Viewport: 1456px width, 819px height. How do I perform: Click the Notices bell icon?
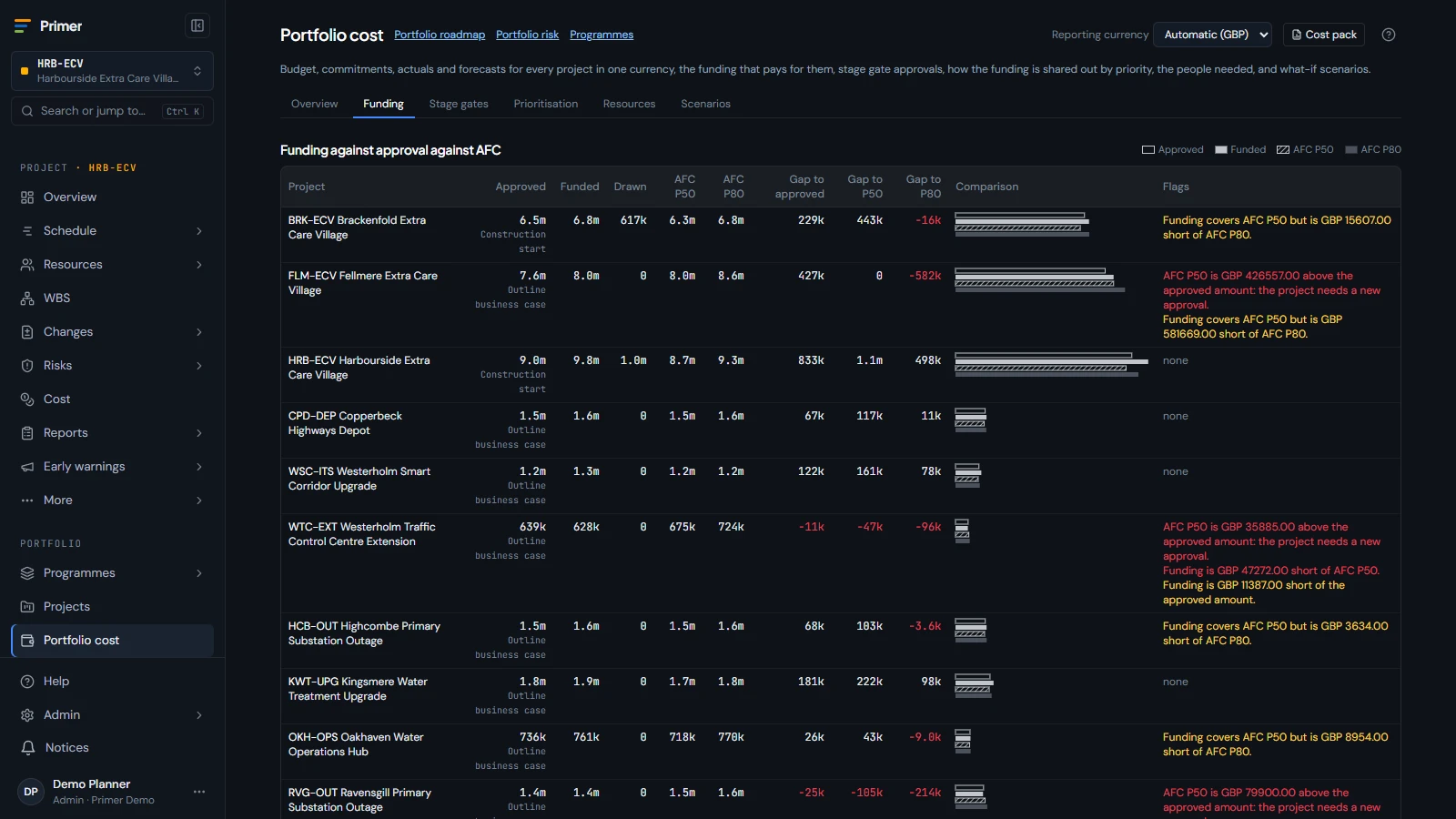coord(27,748)
